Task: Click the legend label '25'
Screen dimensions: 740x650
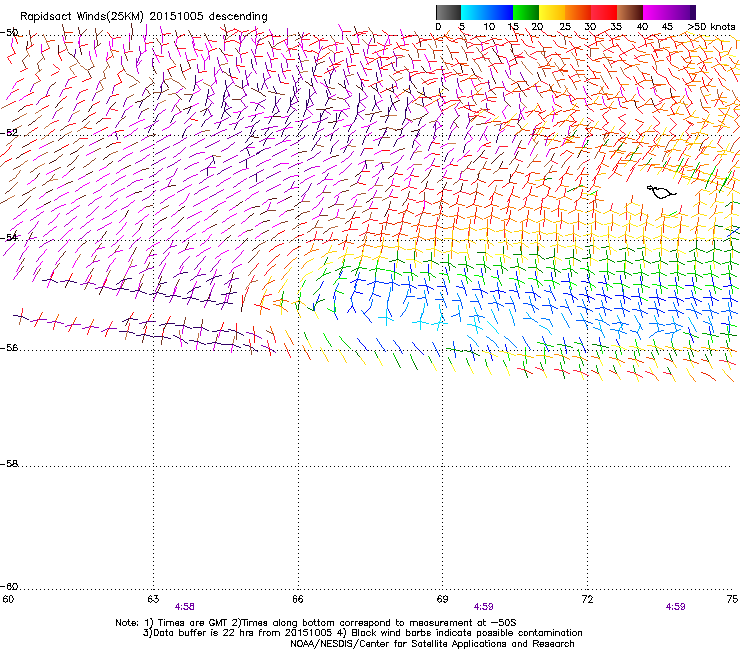Action: (x=565, y=27)
